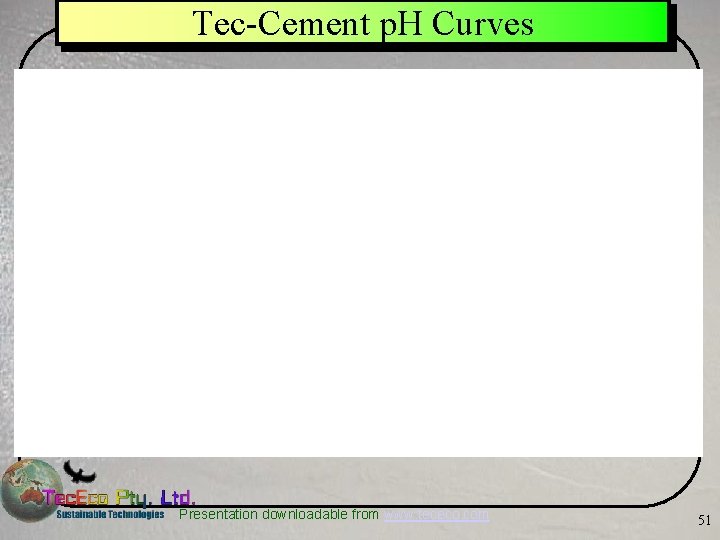This screenshot has height=540, width=720.
Task: Click slide number 51
Action: pyautogui.click(x=704, y=520)
